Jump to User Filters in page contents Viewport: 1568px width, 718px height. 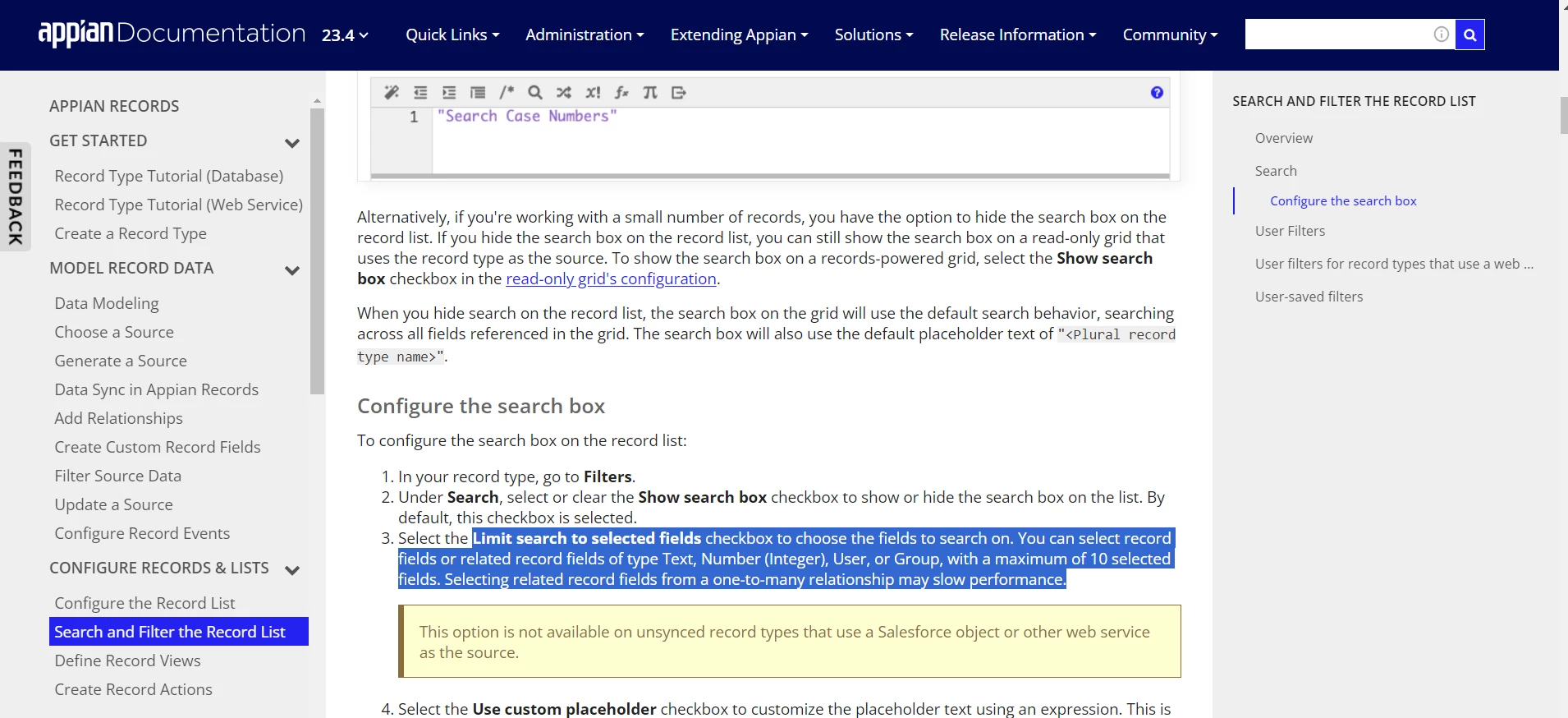click(x=1290, y=231)
